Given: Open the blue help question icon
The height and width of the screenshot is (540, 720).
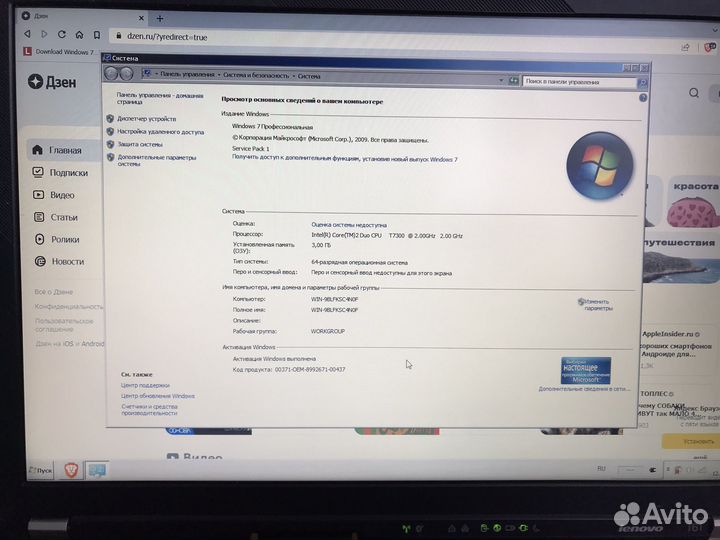Looking at the screenshot, I should point(643,98).
